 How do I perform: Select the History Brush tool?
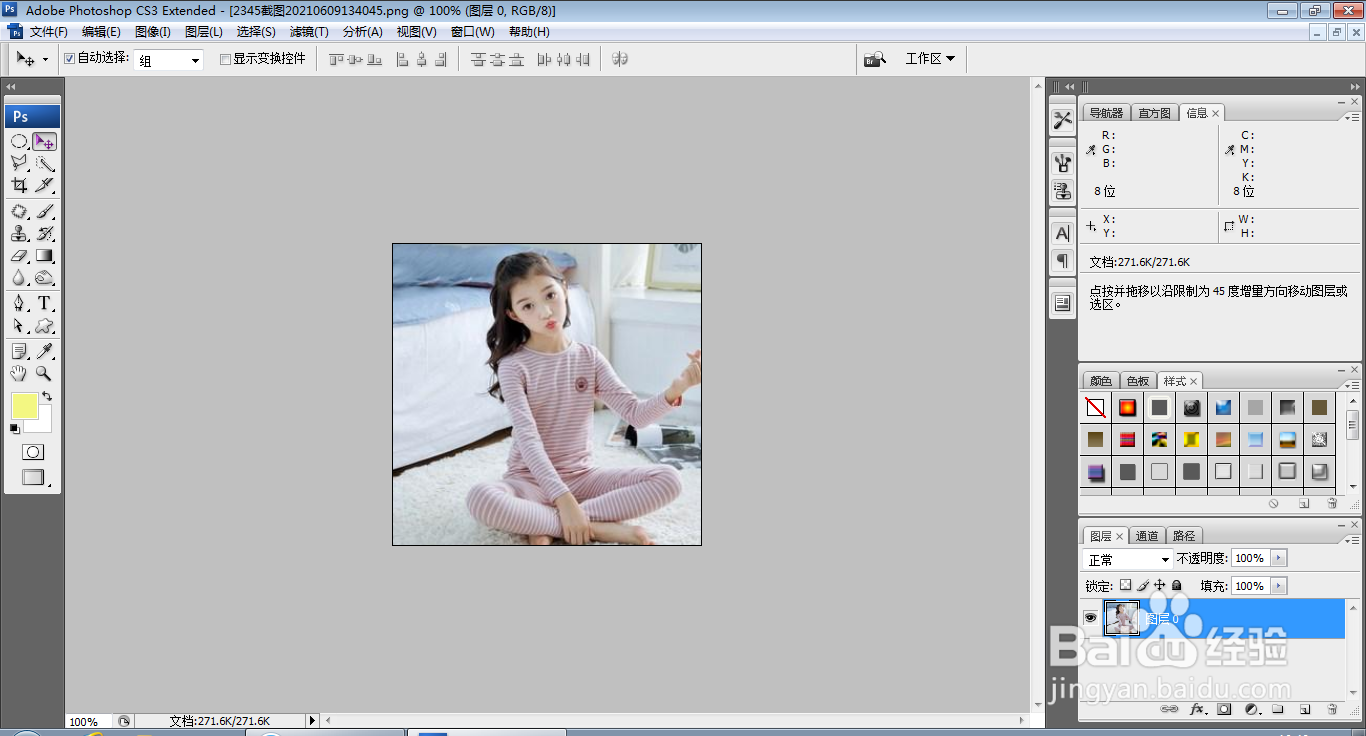pos(45,234)
